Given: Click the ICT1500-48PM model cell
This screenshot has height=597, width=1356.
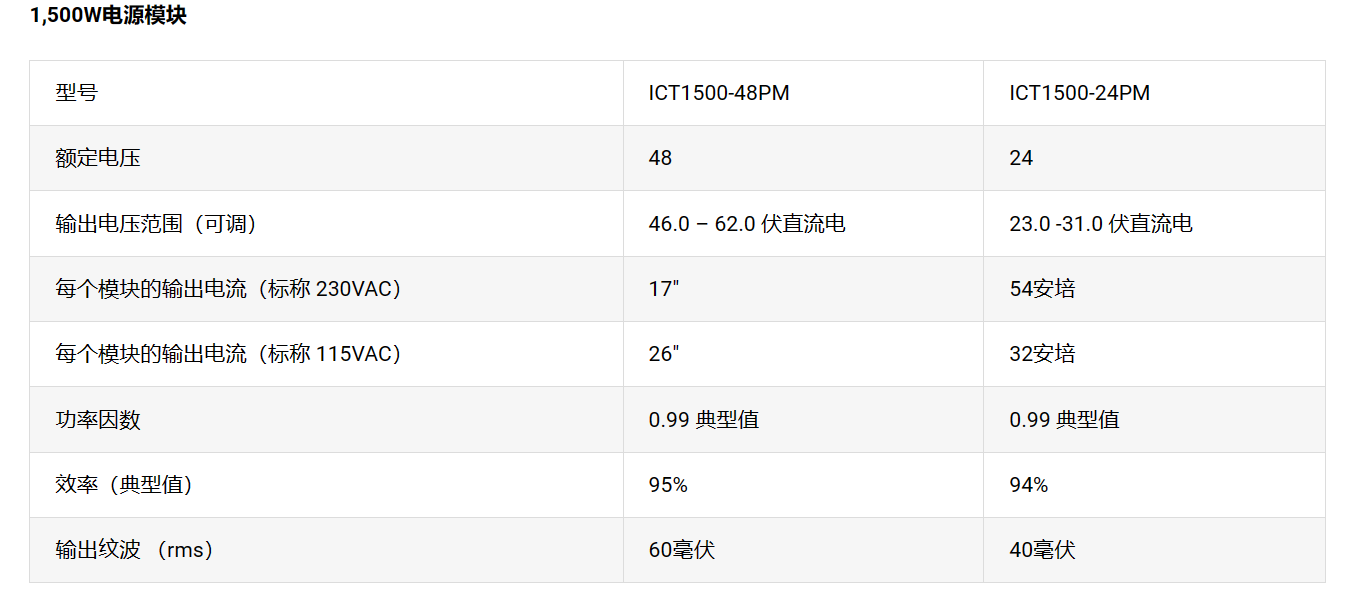Looking at the screenshot, I should tap(718, 93).
